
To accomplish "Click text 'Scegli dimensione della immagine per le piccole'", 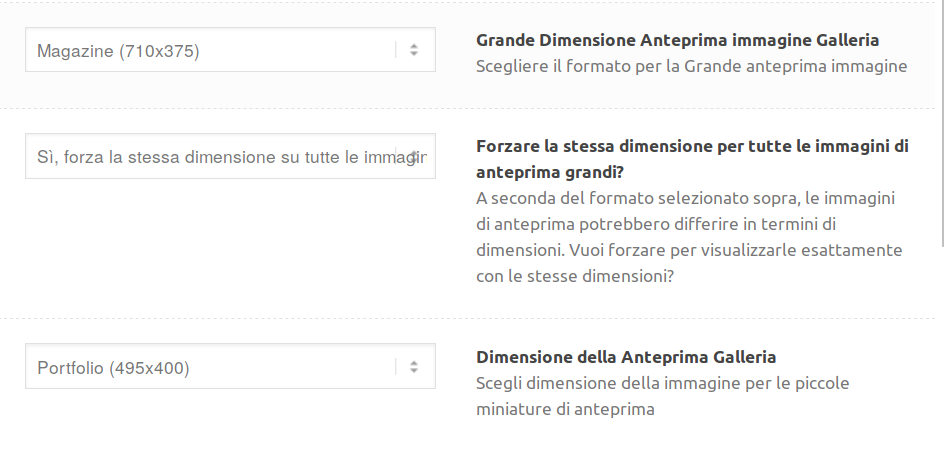I will pyautogui.click(x=662, y=383).
